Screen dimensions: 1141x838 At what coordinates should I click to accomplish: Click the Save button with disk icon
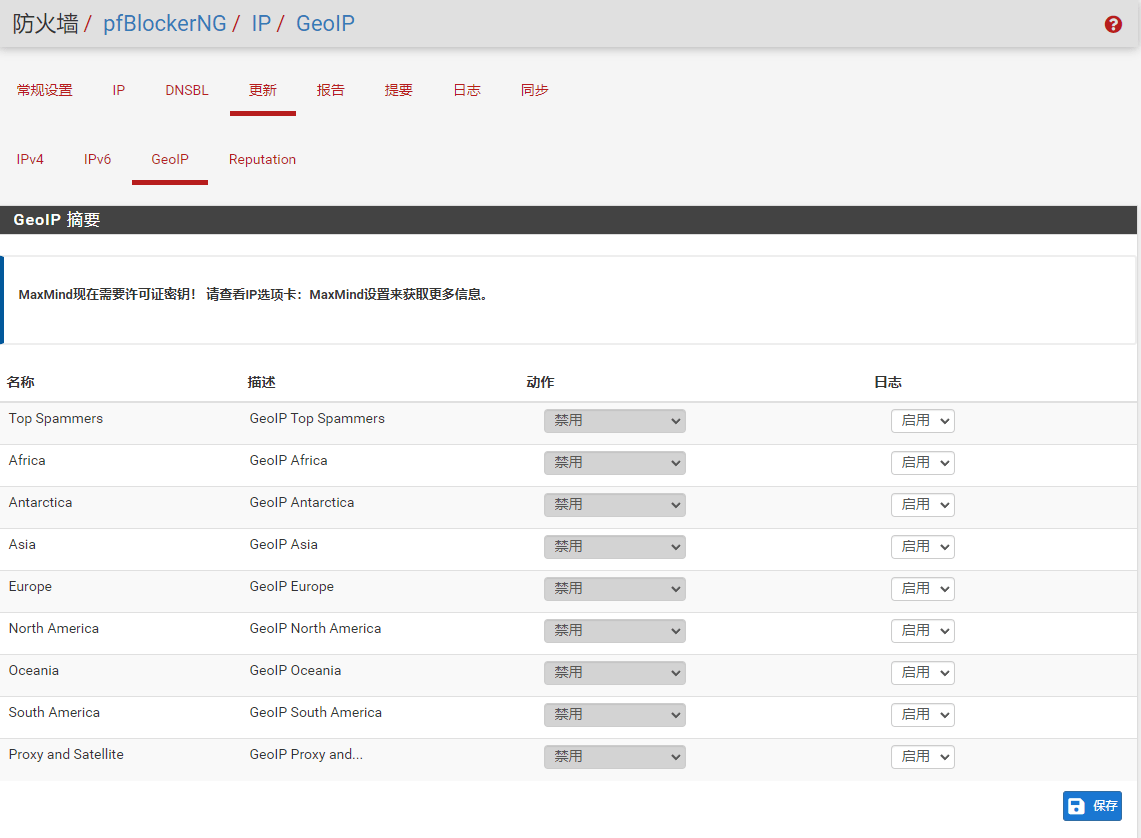[1092, 806]
